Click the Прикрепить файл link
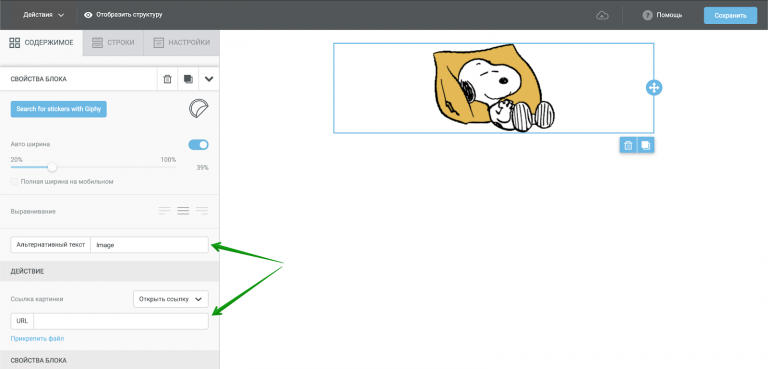Viewport: 768px width, 369px height. coord(37,339)
